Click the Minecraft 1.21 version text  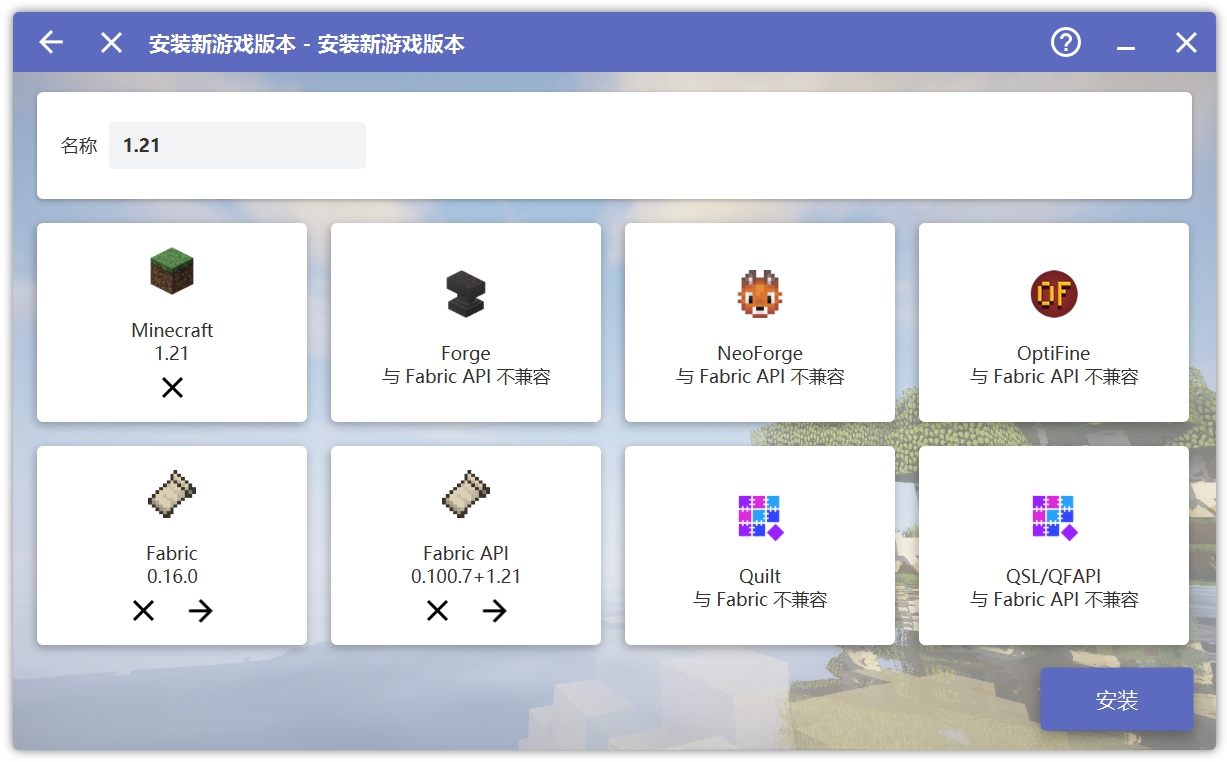pos(172,353)
